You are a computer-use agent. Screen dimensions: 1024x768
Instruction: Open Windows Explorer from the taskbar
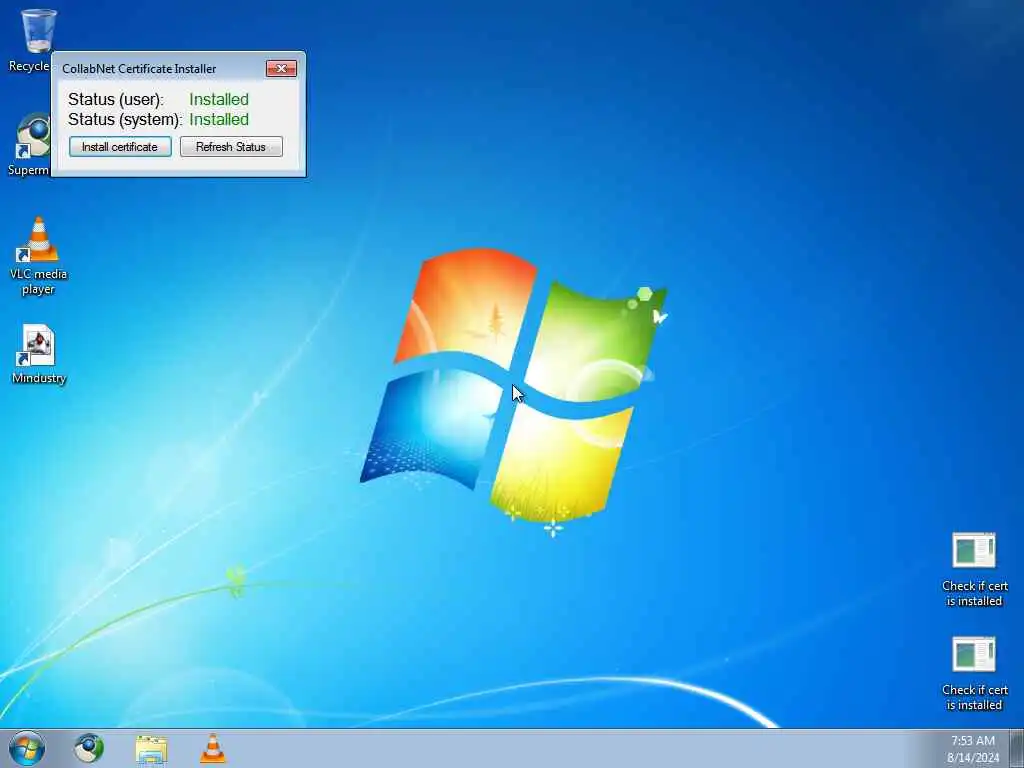152,749
